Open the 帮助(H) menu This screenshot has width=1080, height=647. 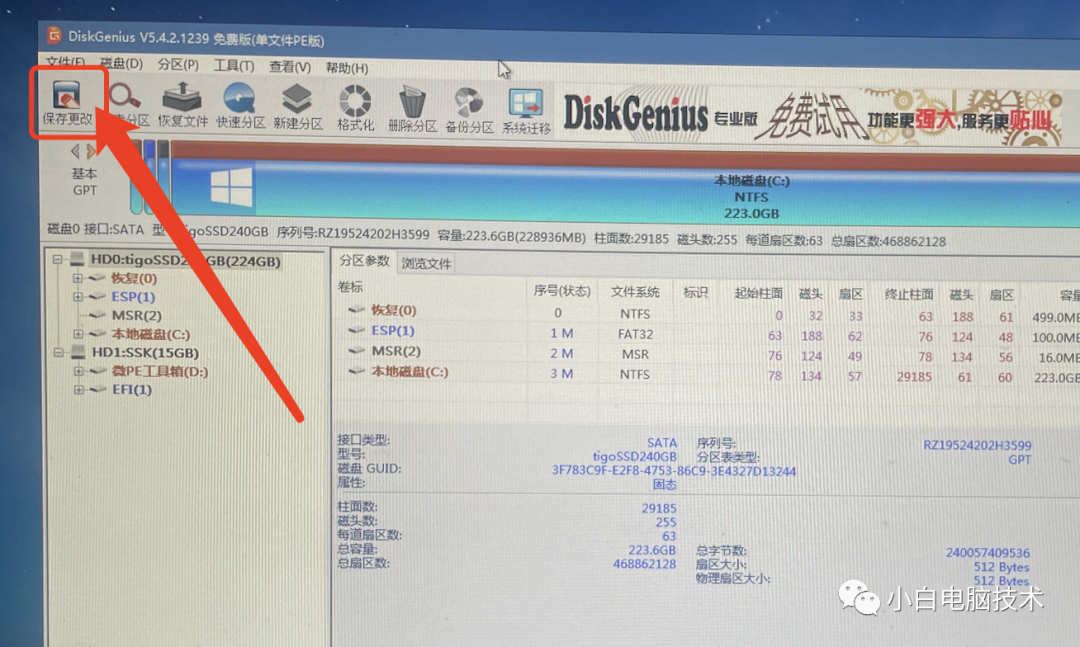346,68
